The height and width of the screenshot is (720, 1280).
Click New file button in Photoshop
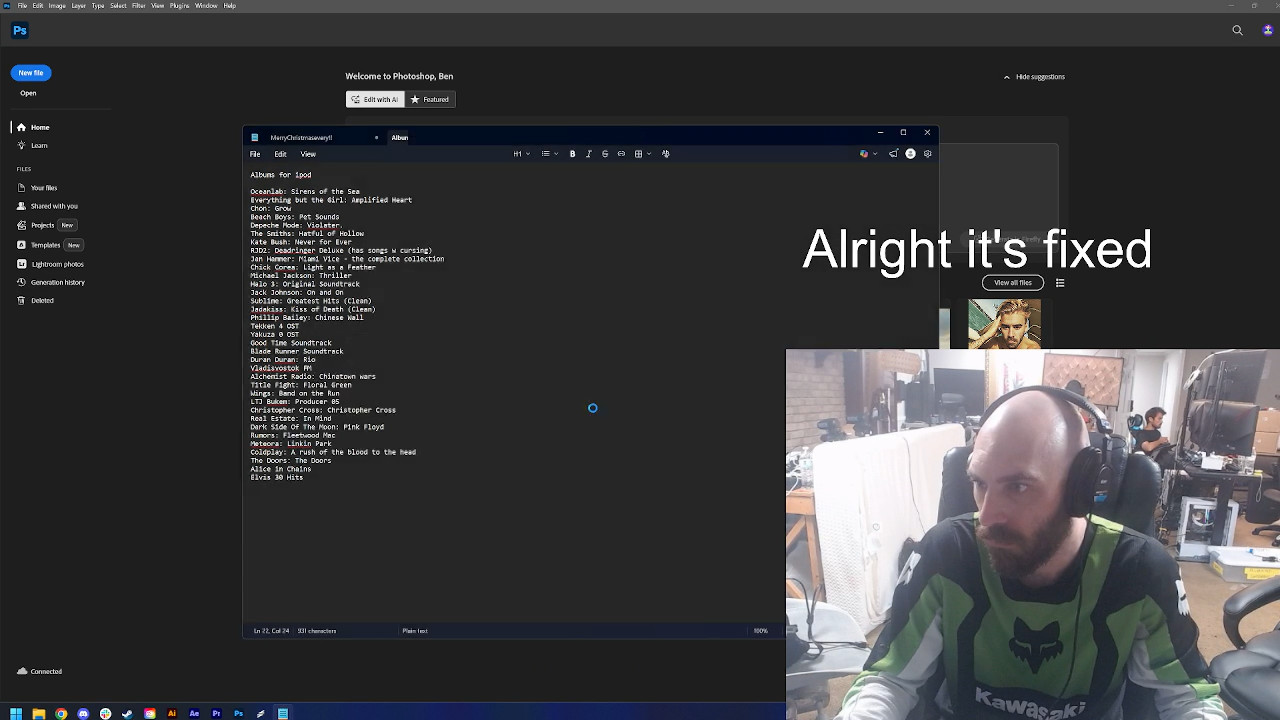pyautogui.click(x=31, y=73)
